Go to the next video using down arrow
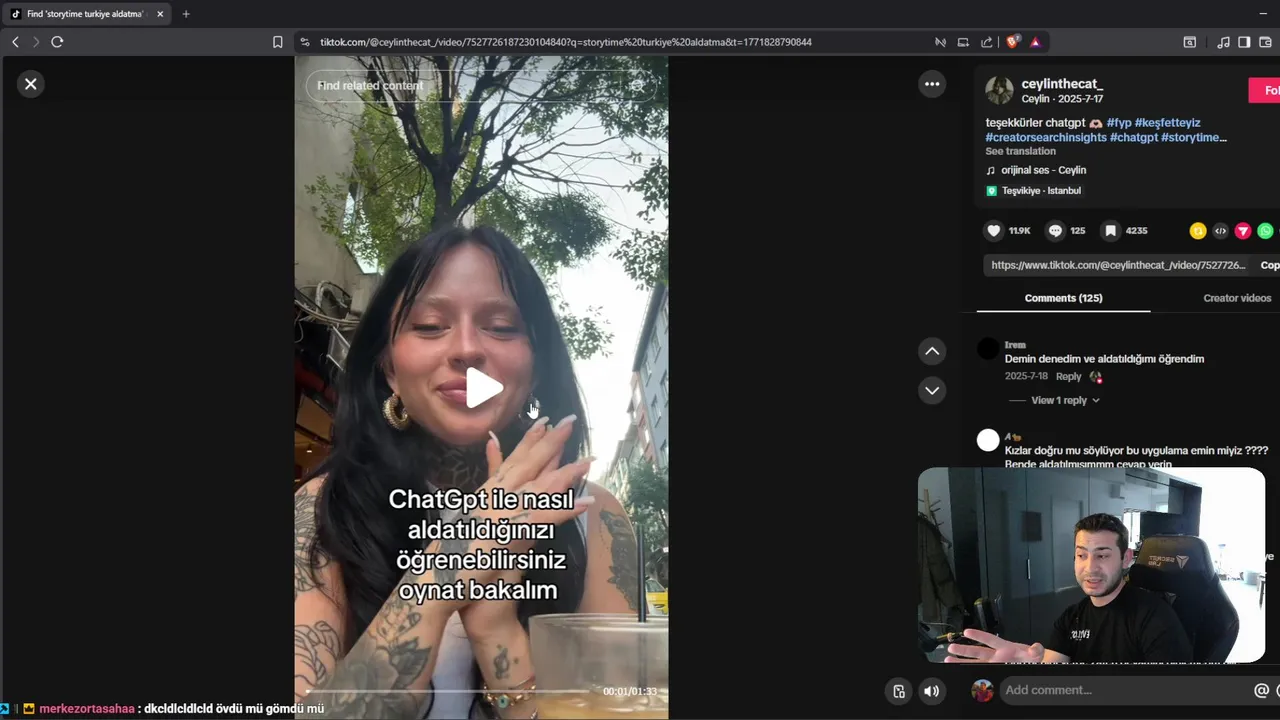Screen dimensions: 1280x720 point(932,390)
